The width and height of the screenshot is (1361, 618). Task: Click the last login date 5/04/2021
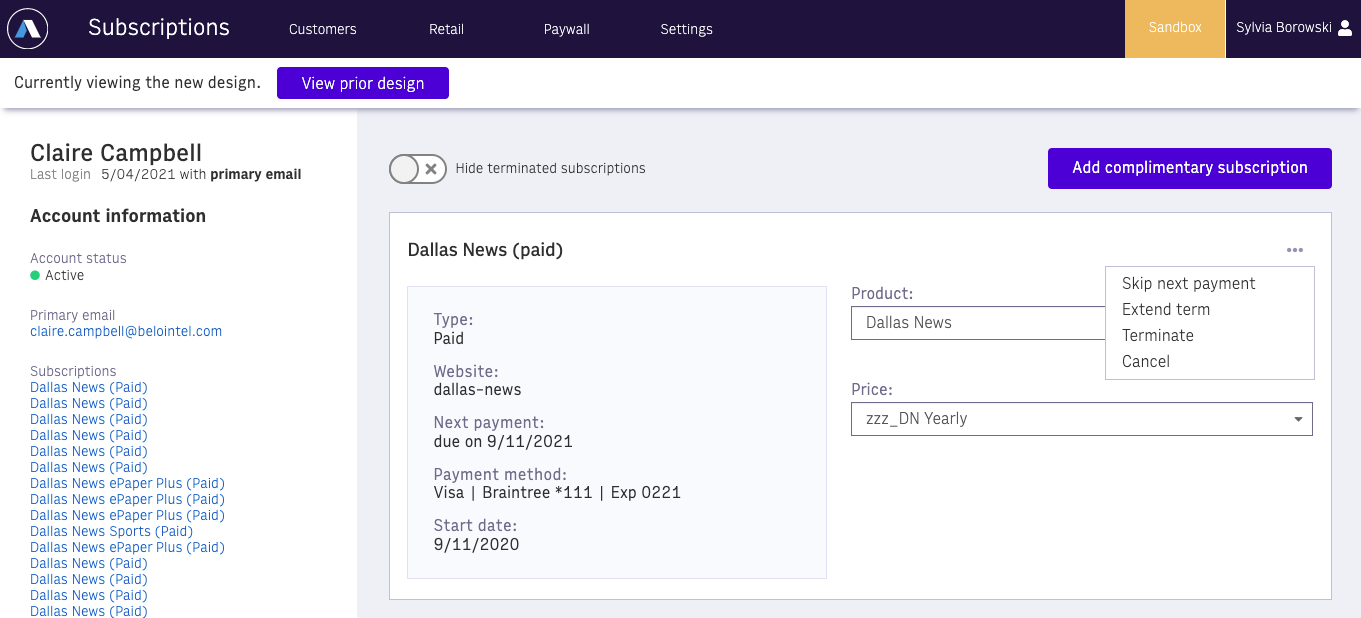pos(138,174)
